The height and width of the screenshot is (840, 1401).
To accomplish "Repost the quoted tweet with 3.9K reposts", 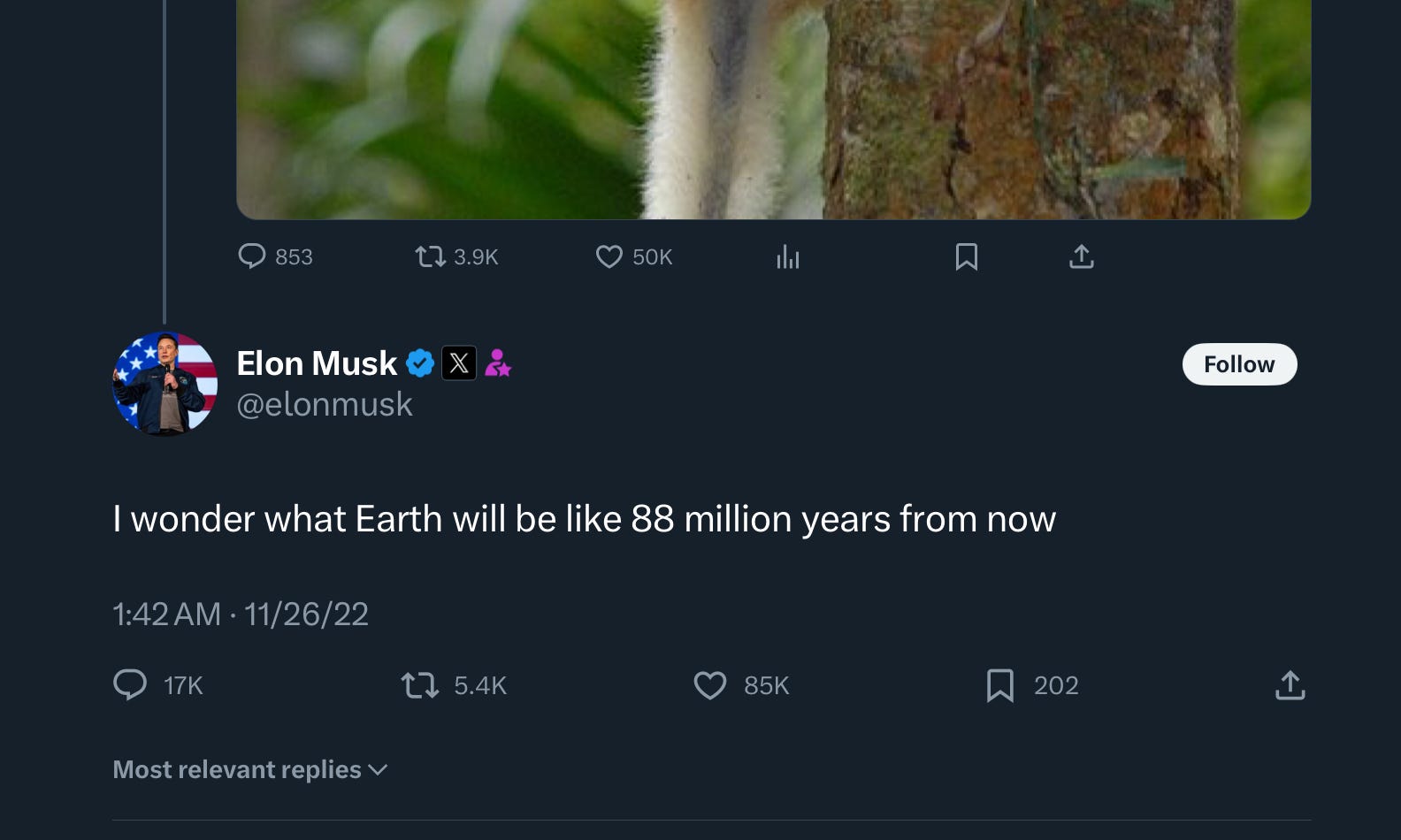I will pyautogui.click(x=431, y=256).
